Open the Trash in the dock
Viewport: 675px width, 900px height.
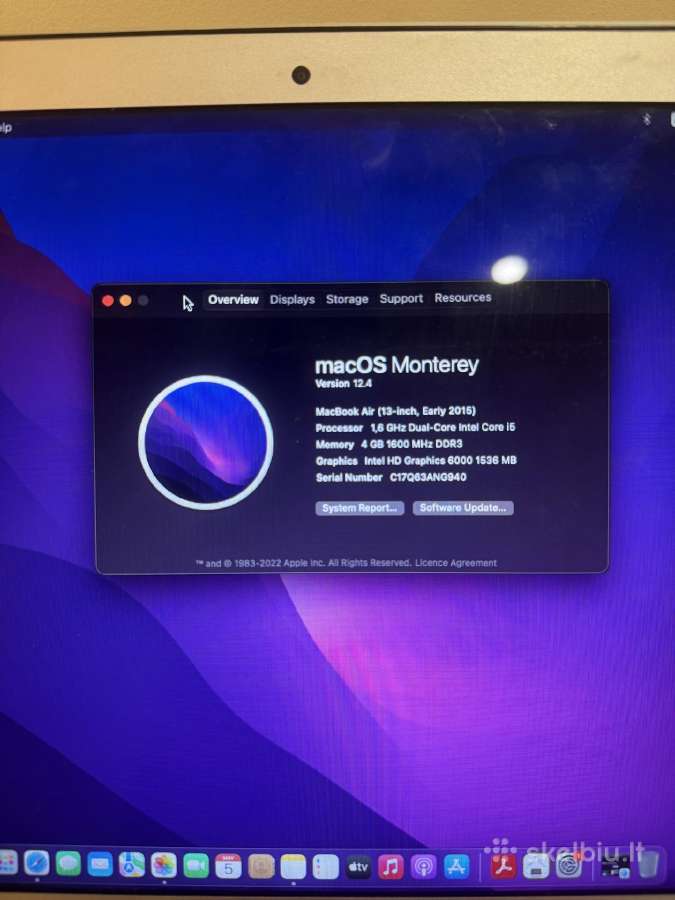pyautogui.click(x=648, y=864)
